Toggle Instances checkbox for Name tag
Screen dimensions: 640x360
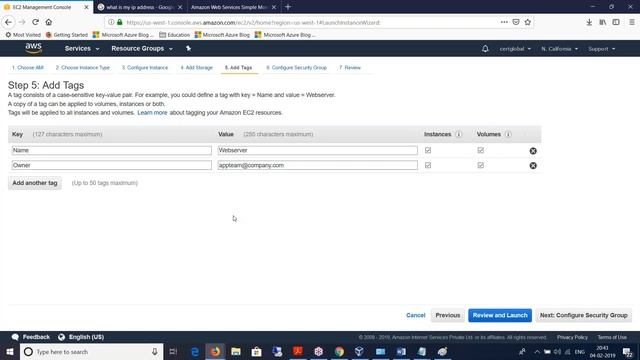428,150
